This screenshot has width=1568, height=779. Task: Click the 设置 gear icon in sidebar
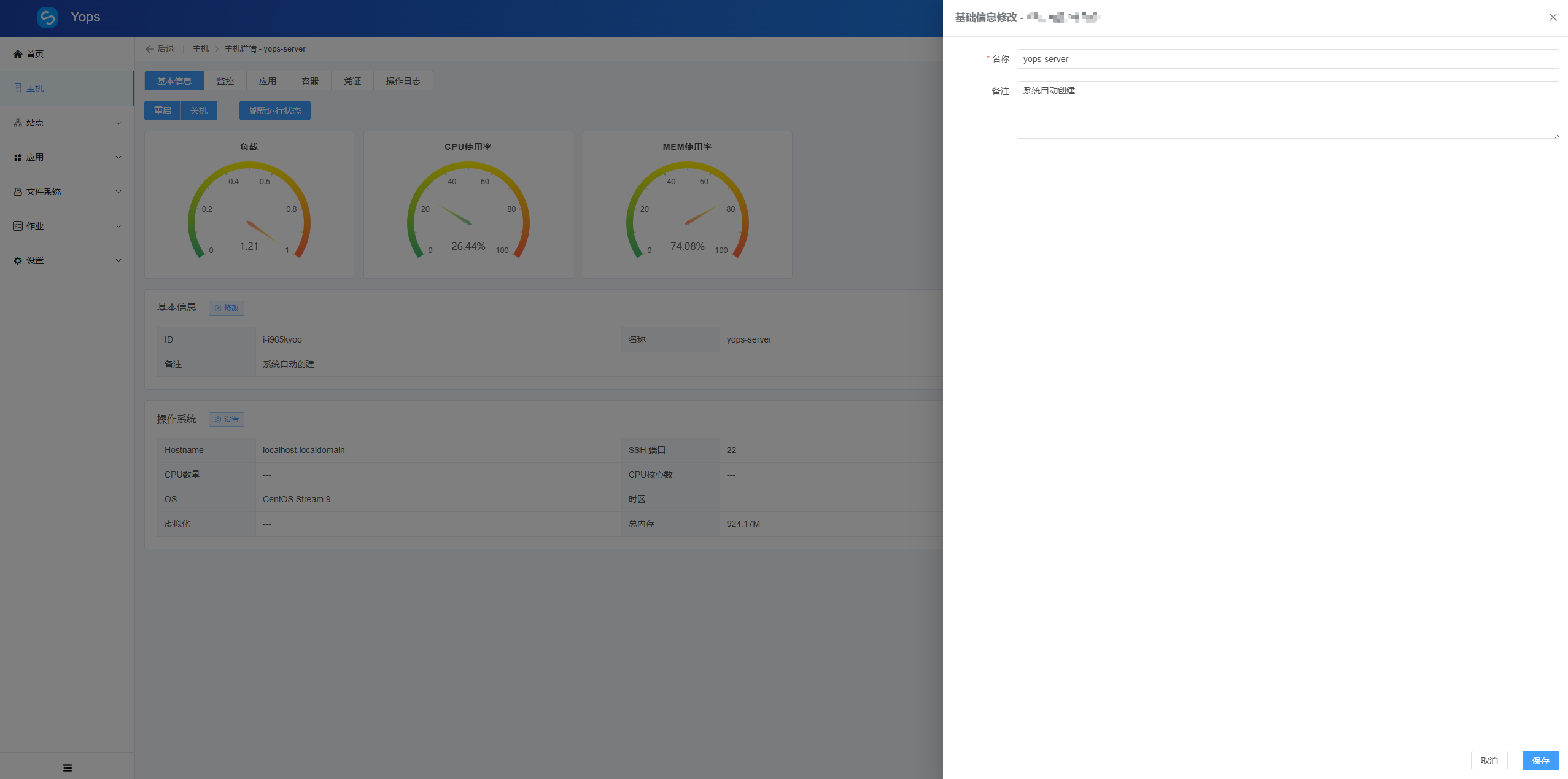point(18,260)
